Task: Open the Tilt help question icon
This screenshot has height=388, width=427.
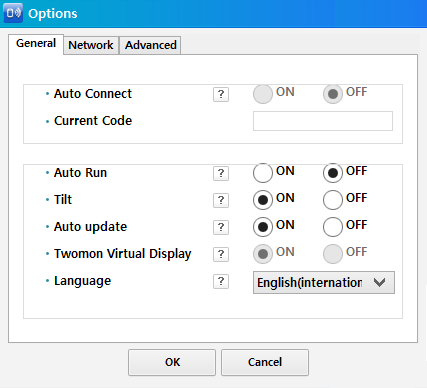Action: [x=221, y=200]
